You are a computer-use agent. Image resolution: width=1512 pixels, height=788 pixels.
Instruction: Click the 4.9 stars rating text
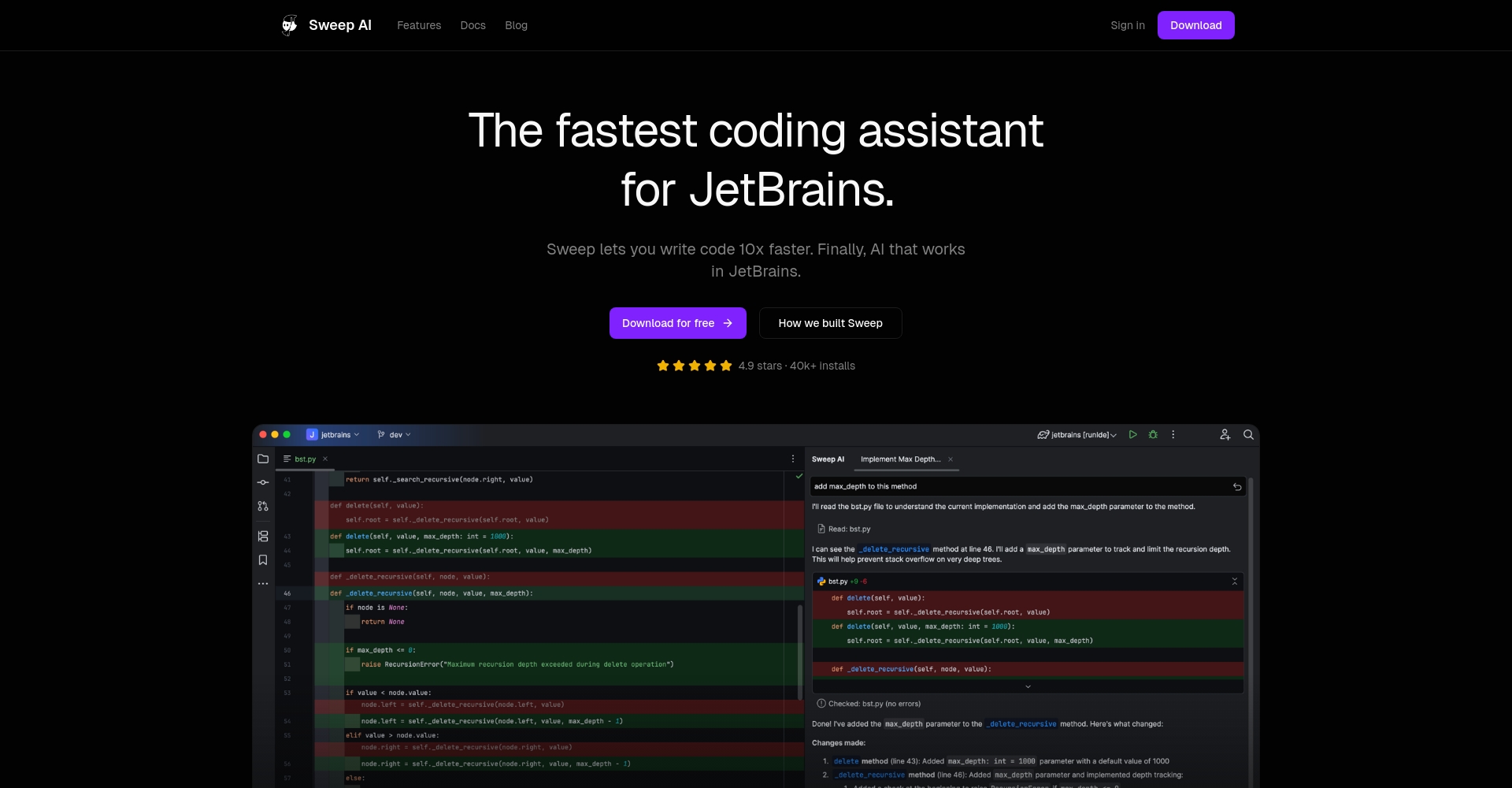pyautogui.click(x=760, y=366)
